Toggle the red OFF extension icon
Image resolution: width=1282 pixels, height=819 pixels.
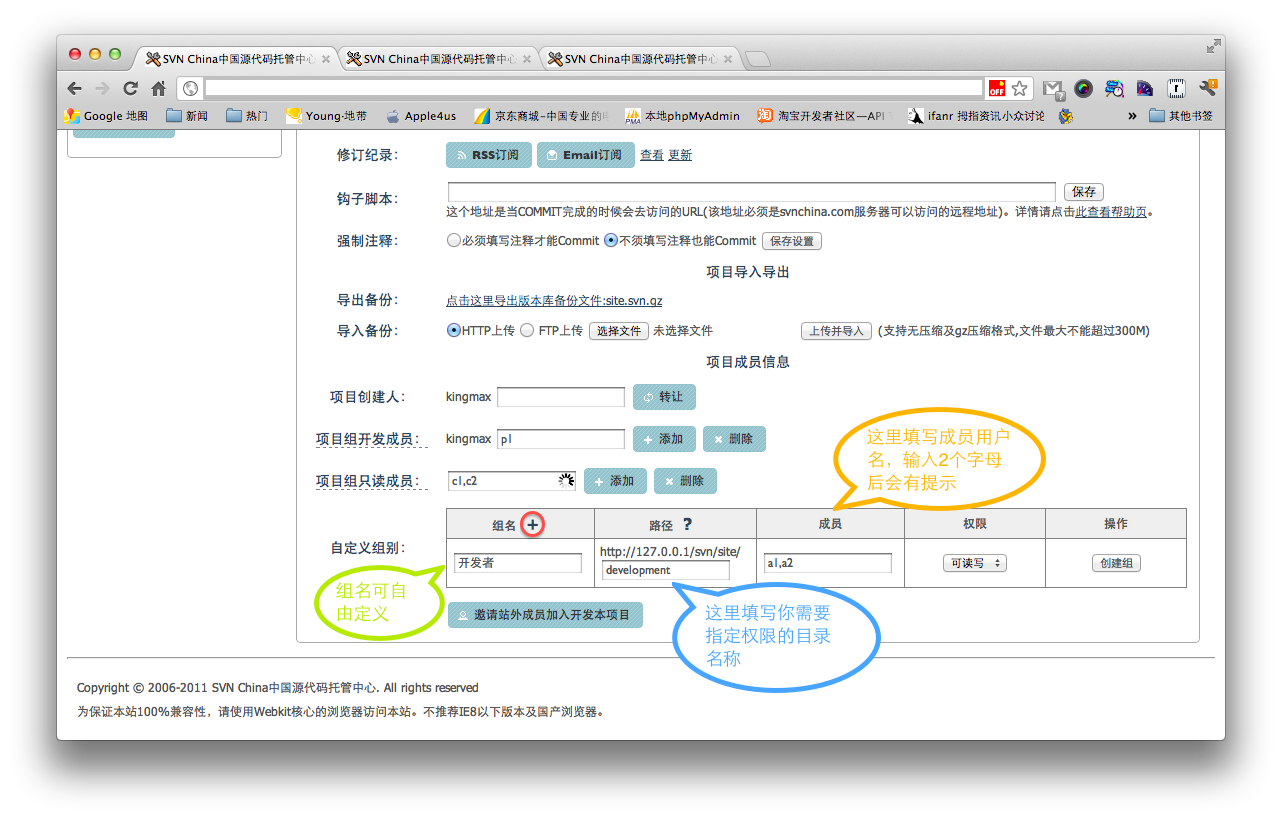[x=996, y=88]
